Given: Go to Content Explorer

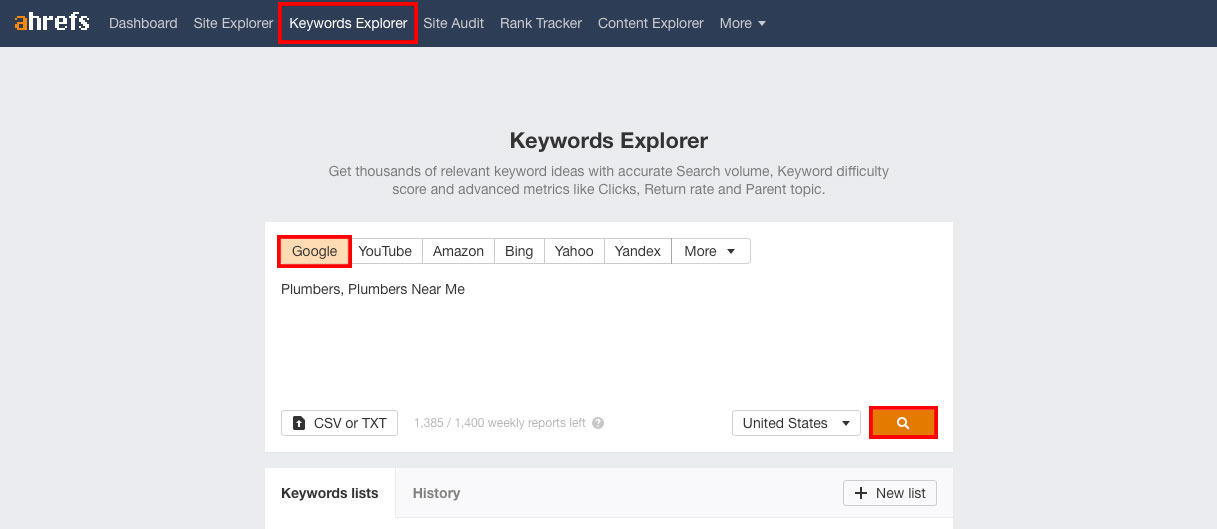Looking at the screenshot, I should click(x=651, y=23).
